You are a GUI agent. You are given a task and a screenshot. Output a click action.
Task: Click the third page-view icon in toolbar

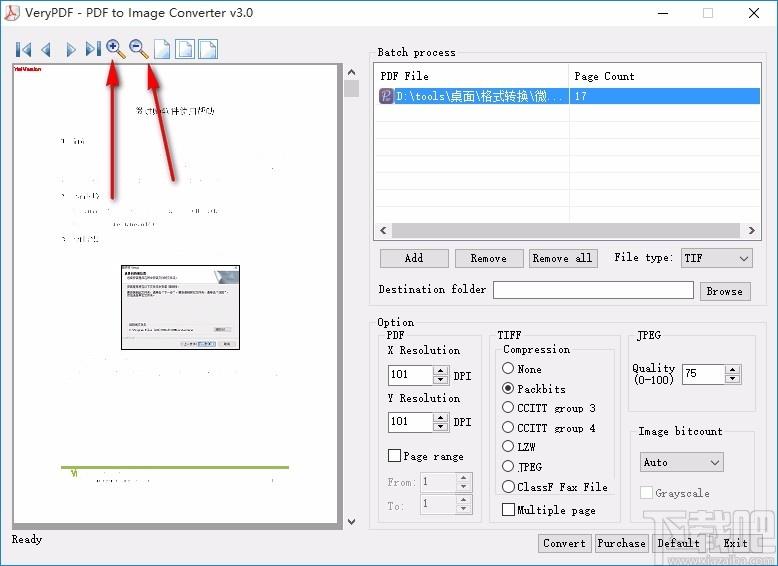(x=208, y=49)
